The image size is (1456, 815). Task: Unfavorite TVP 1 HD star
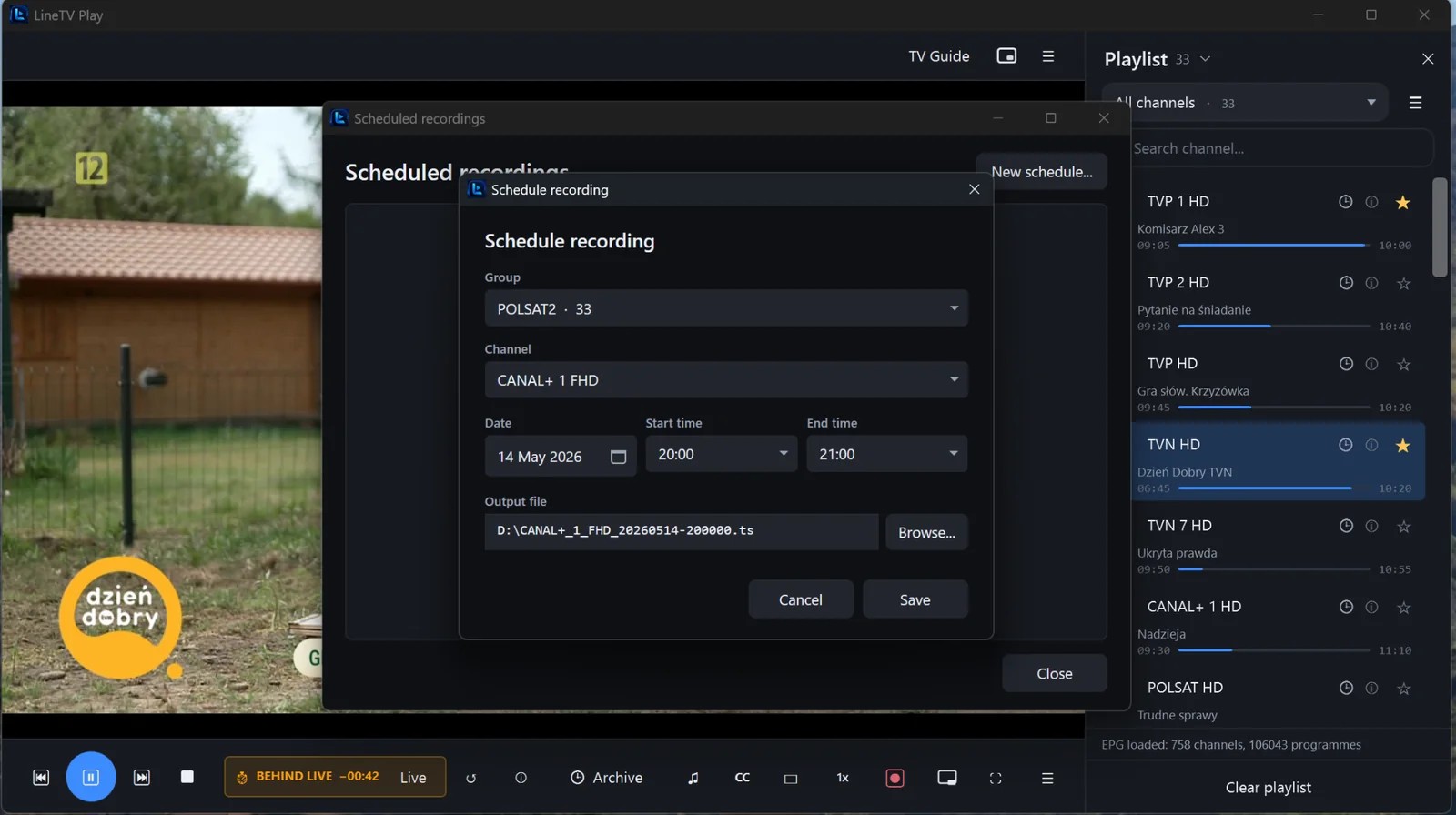1403,202
